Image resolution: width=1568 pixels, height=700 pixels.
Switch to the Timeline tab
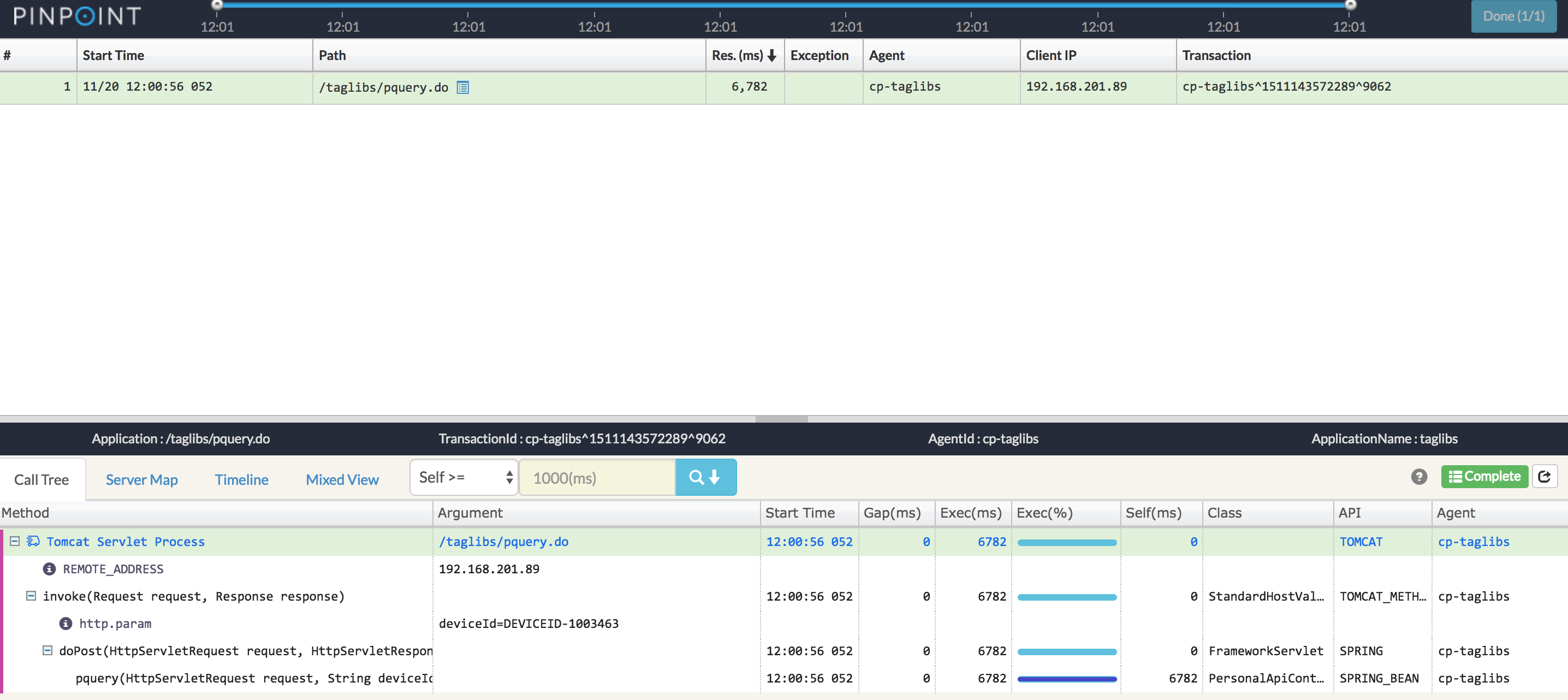click(x=241, y=480)
